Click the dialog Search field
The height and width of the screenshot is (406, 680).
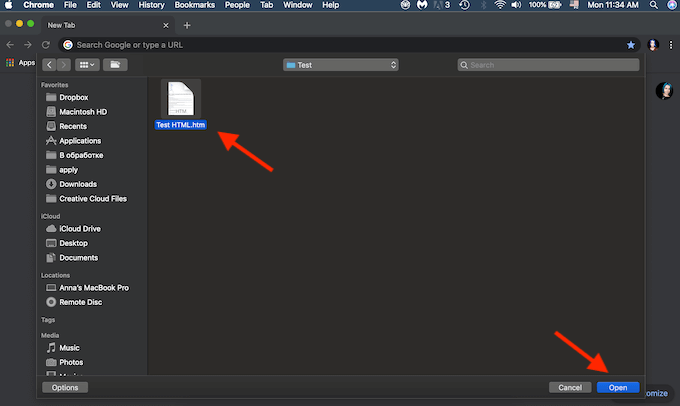click(x=548, y=65)
